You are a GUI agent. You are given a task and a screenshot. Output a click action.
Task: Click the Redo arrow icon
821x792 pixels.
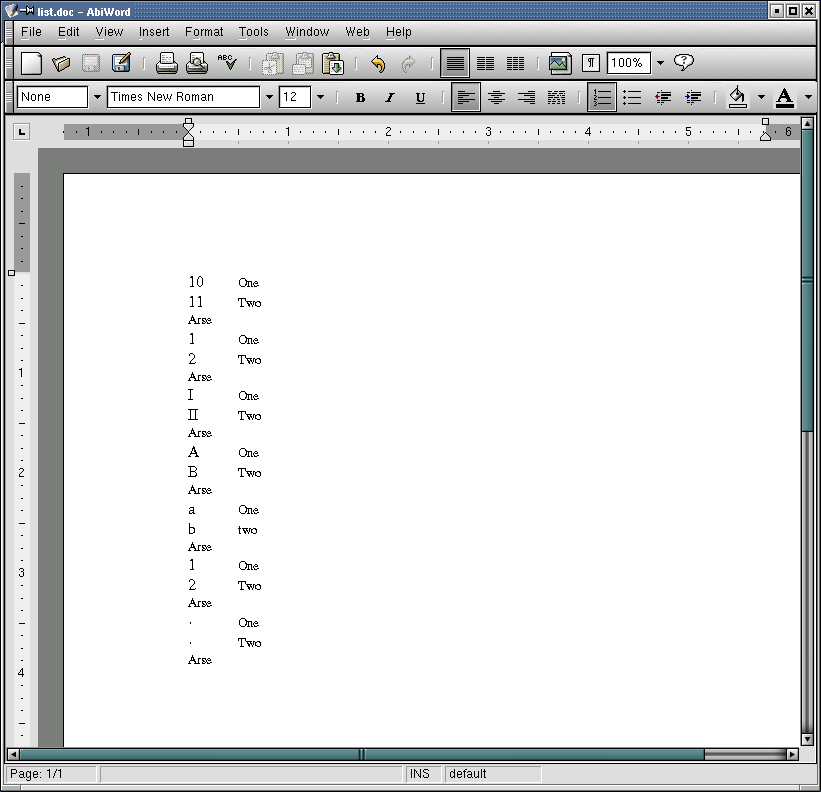click(408, 63)
